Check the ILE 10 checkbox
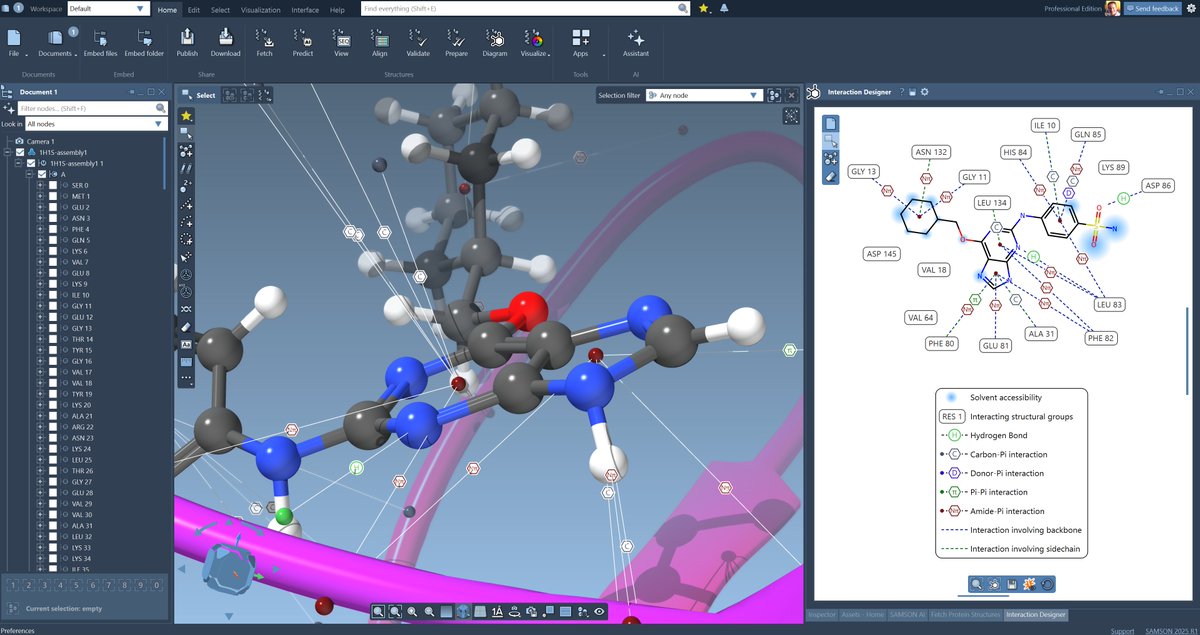This screenshot has height=635, width=1200. coord(53,295)
